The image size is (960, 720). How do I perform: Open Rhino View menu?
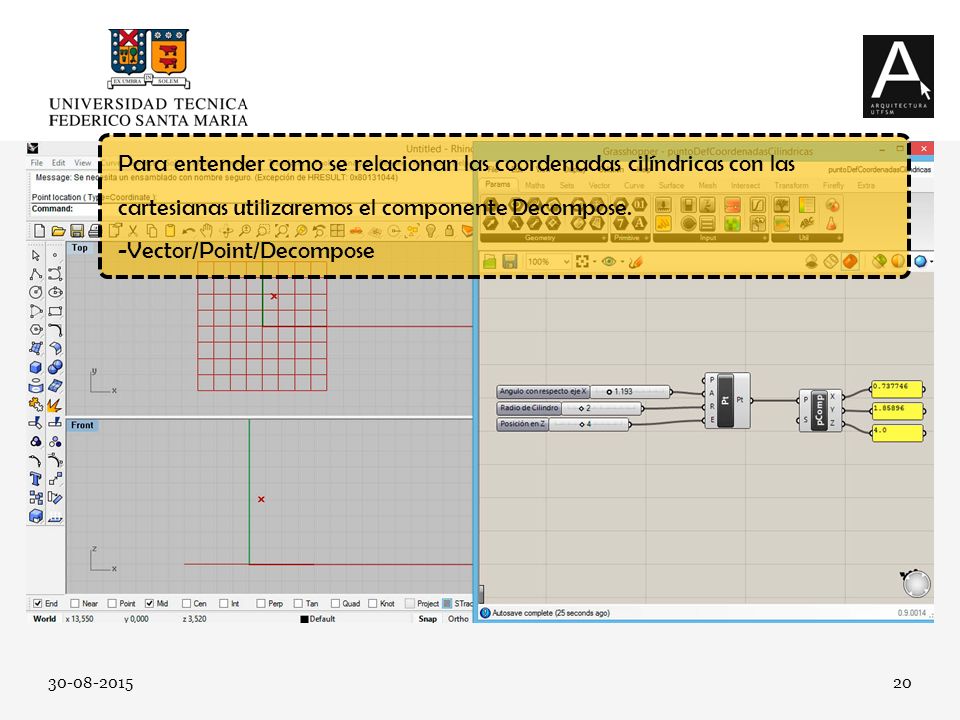click(x=82, y=163)
